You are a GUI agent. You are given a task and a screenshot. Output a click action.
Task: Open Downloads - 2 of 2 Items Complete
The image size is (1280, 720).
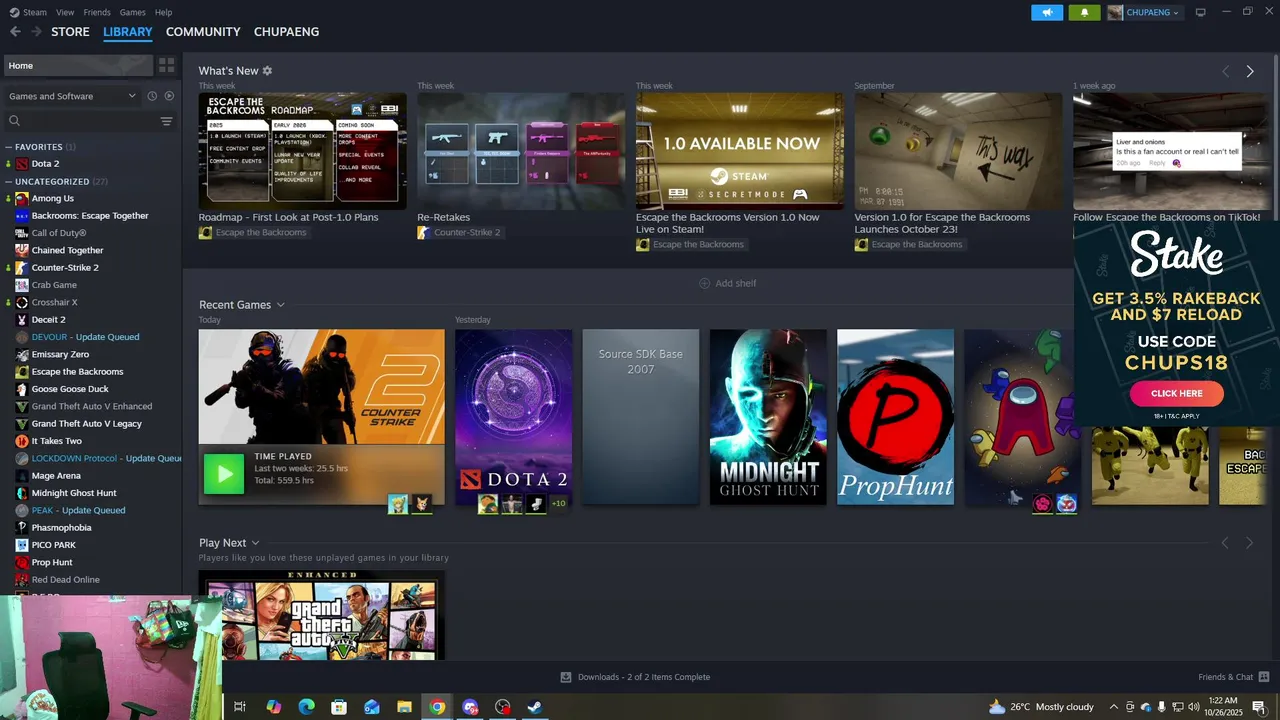pos(644,677)
